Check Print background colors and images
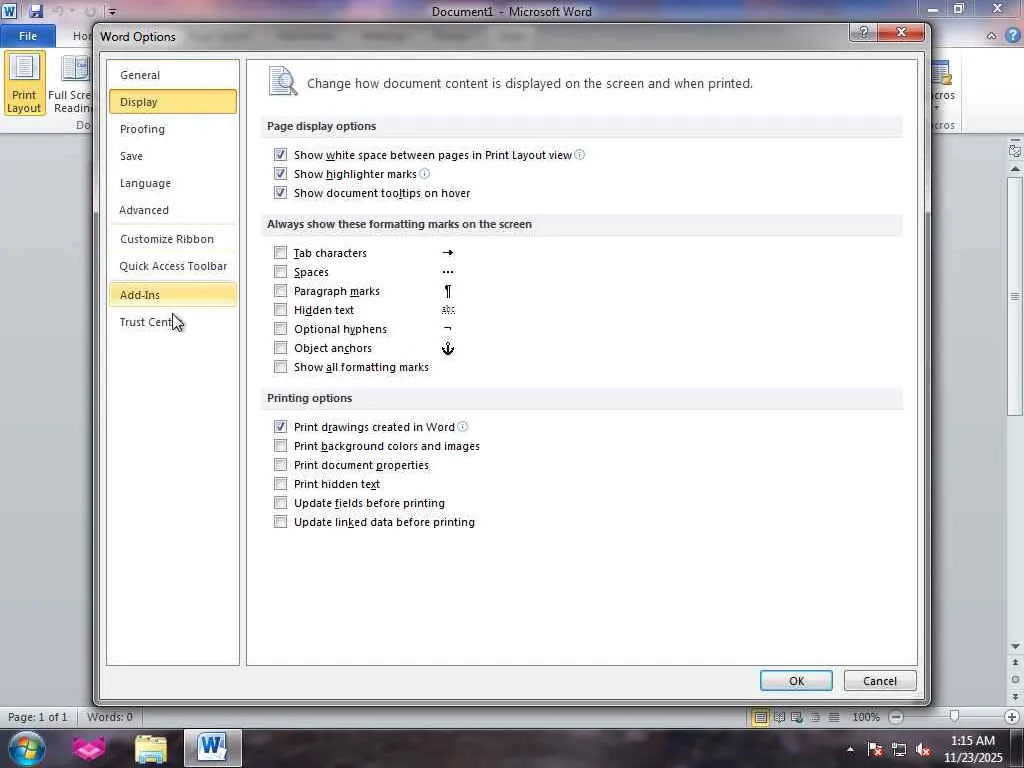 [280, 445]
